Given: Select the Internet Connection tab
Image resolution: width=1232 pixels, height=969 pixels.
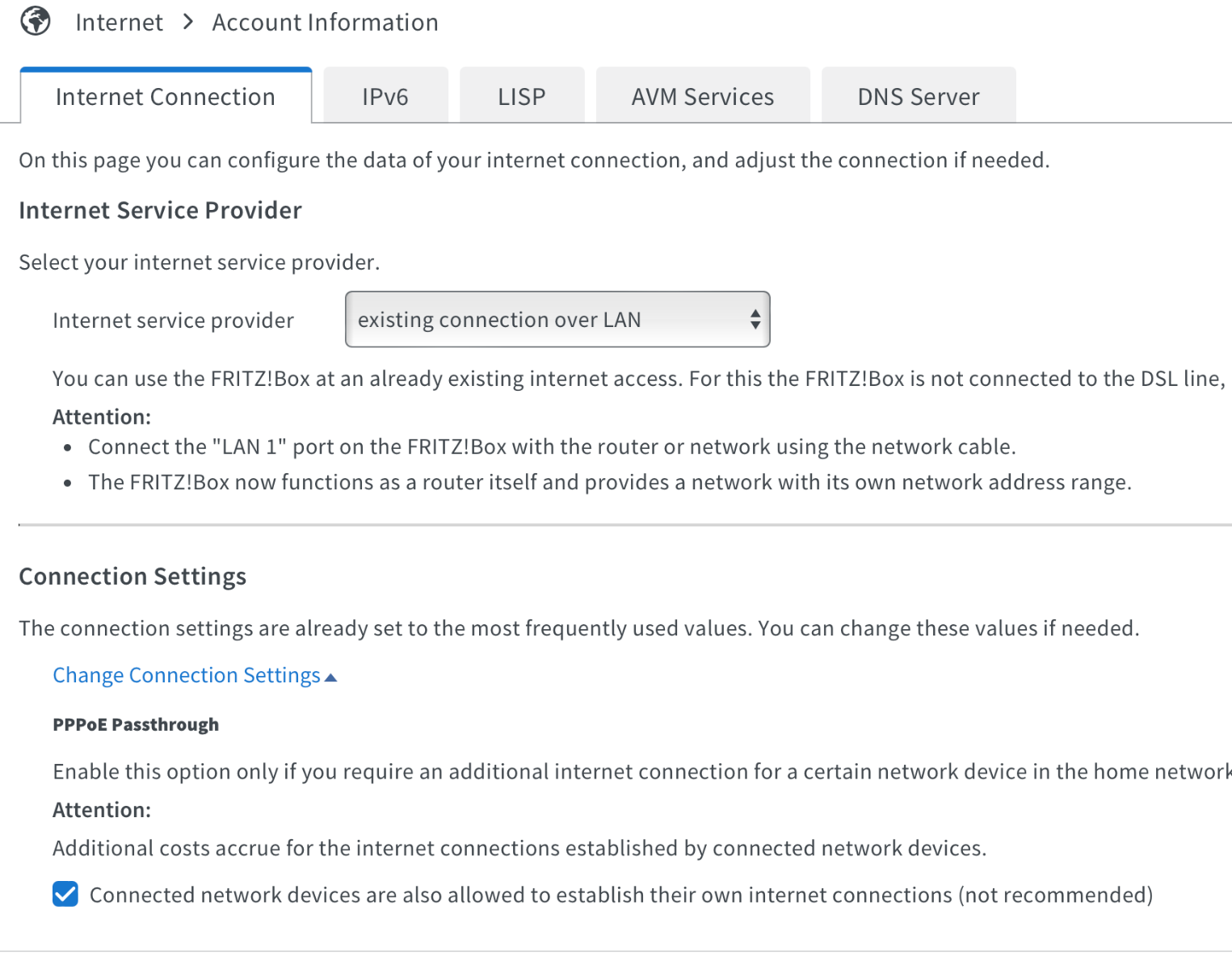Looking at the screenshot, I should pyautogui.click(x=166, y=96).
